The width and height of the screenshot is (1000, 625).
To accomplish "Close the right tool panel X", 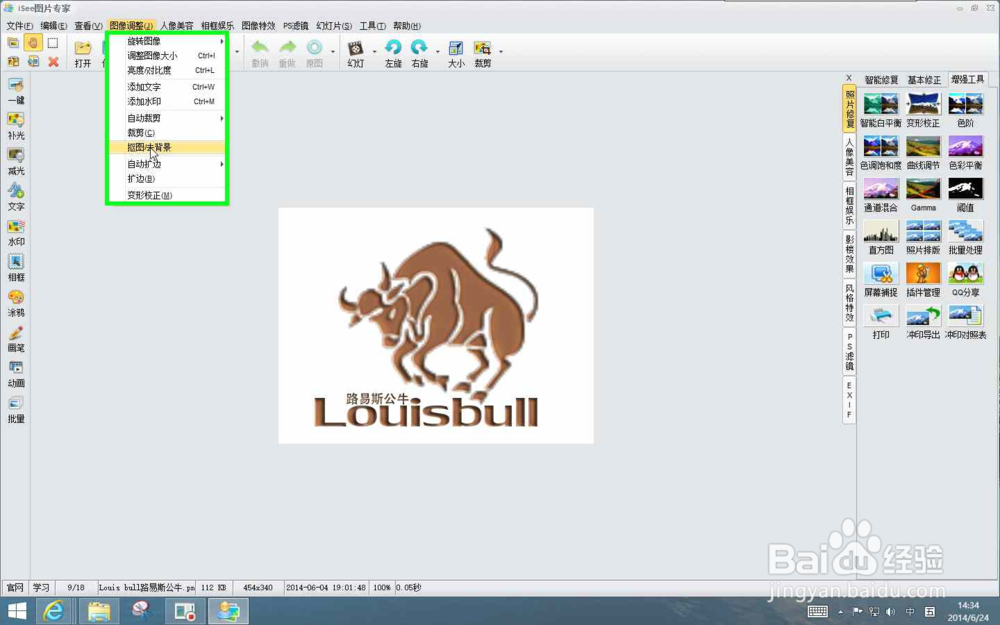I will pyautogui.click(x=849, y=78).
